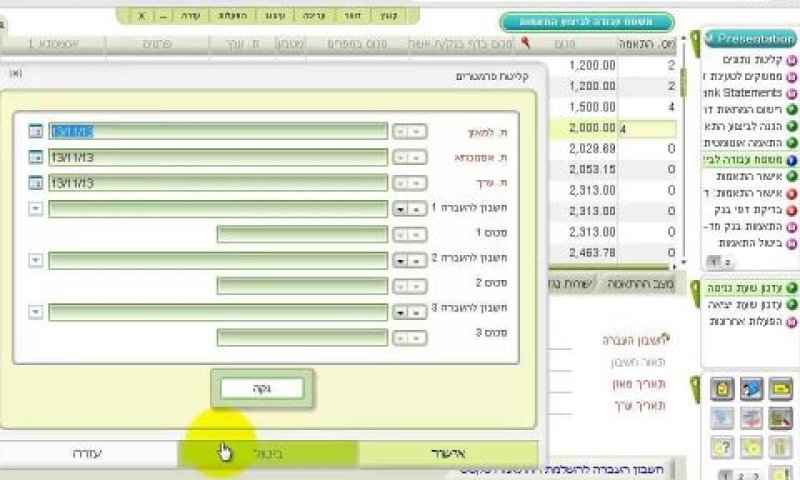Click the red pin icon in table header
The width and height of the screenshot is (800, 480).
[x=526, y=43]
